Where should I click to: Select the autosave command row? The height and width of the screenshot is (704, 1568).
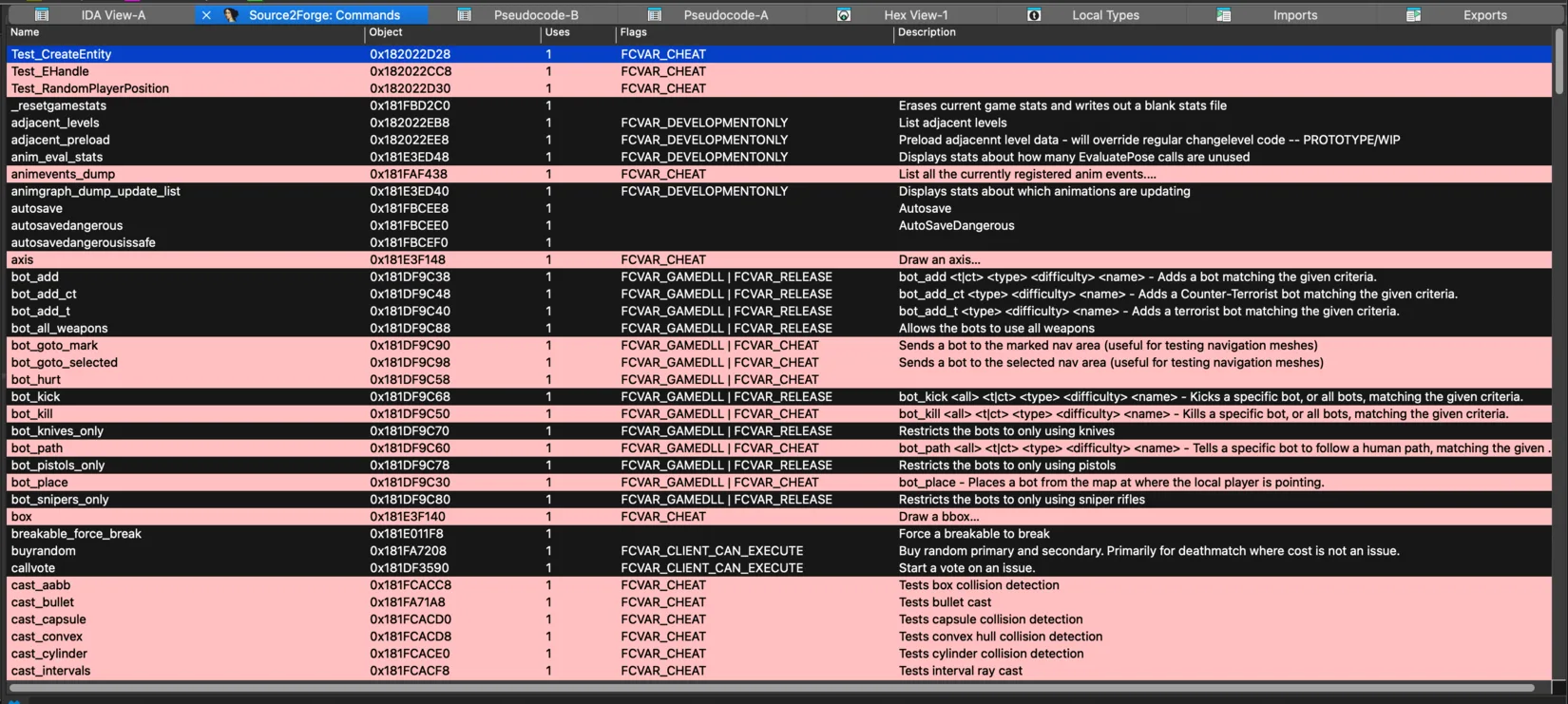pos(779,208)
